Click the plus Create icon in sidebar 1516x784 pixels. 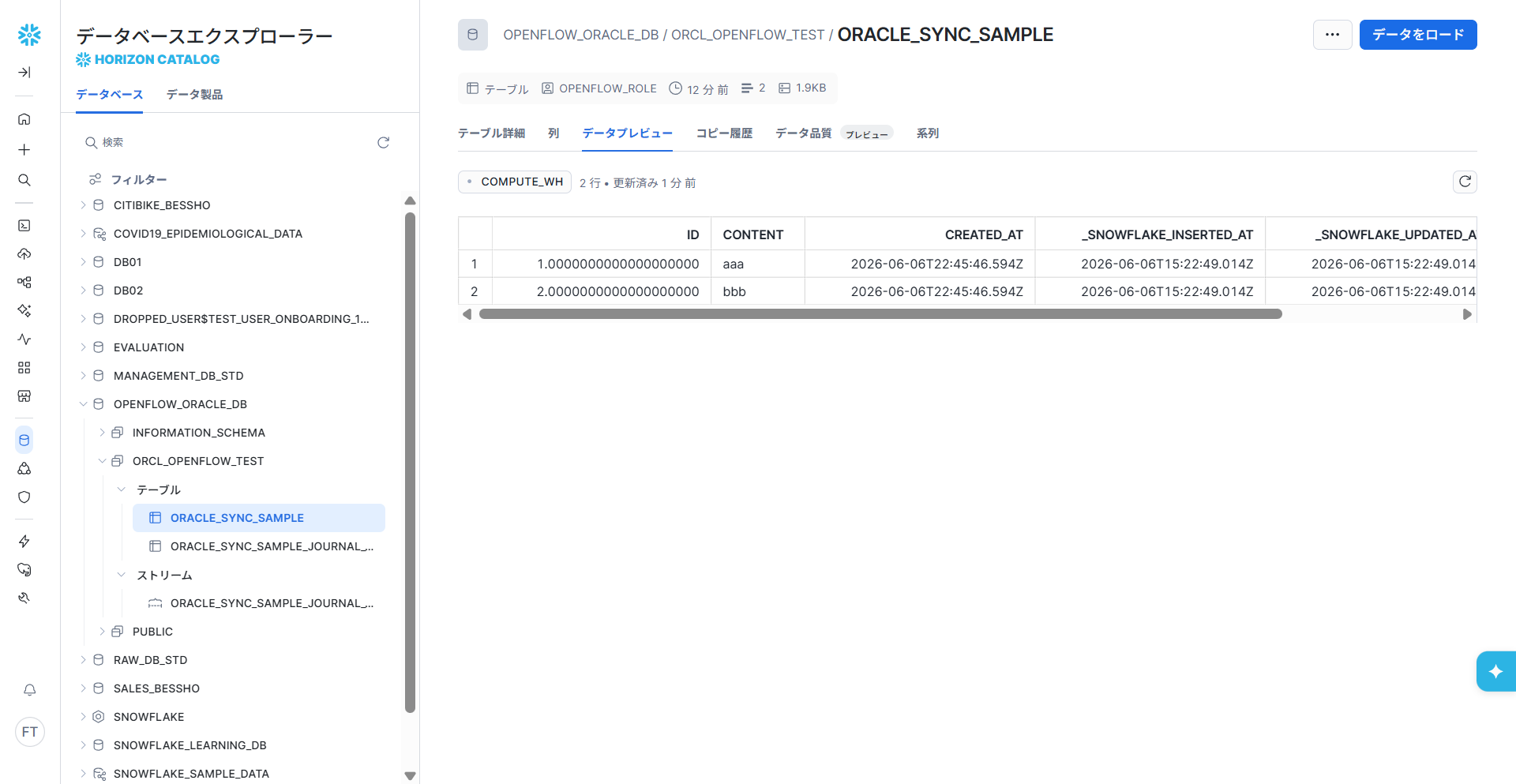tap(24, 150)
